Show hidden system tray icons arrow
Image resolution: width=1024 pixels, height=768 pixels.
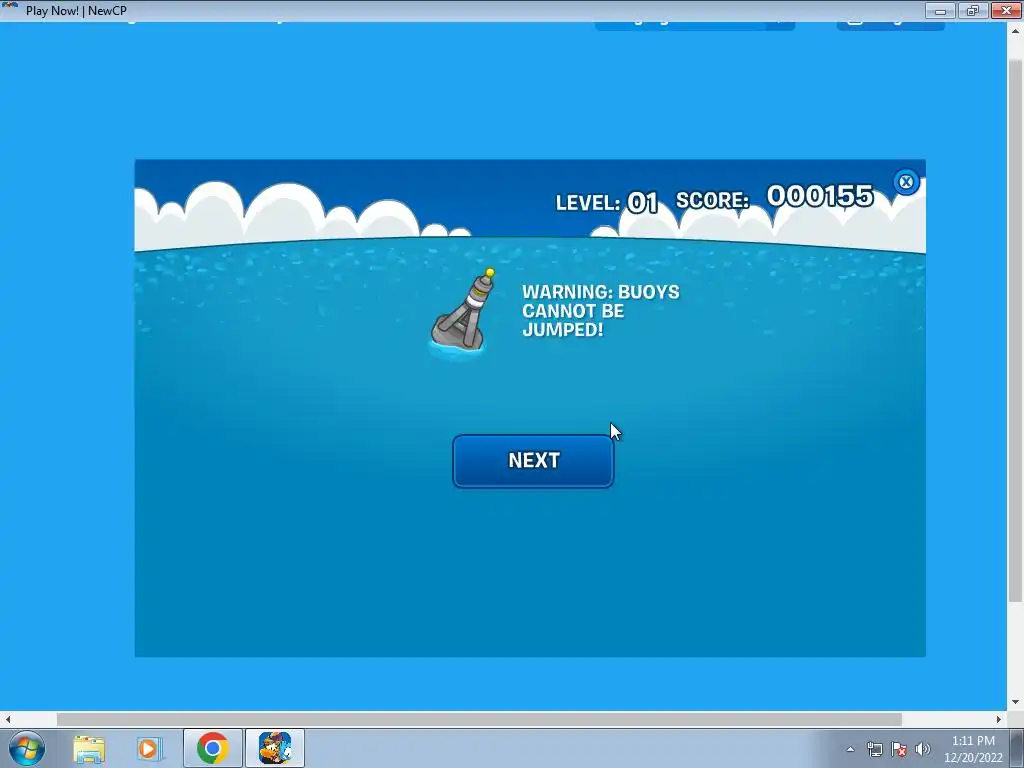(x=850, y=749)
